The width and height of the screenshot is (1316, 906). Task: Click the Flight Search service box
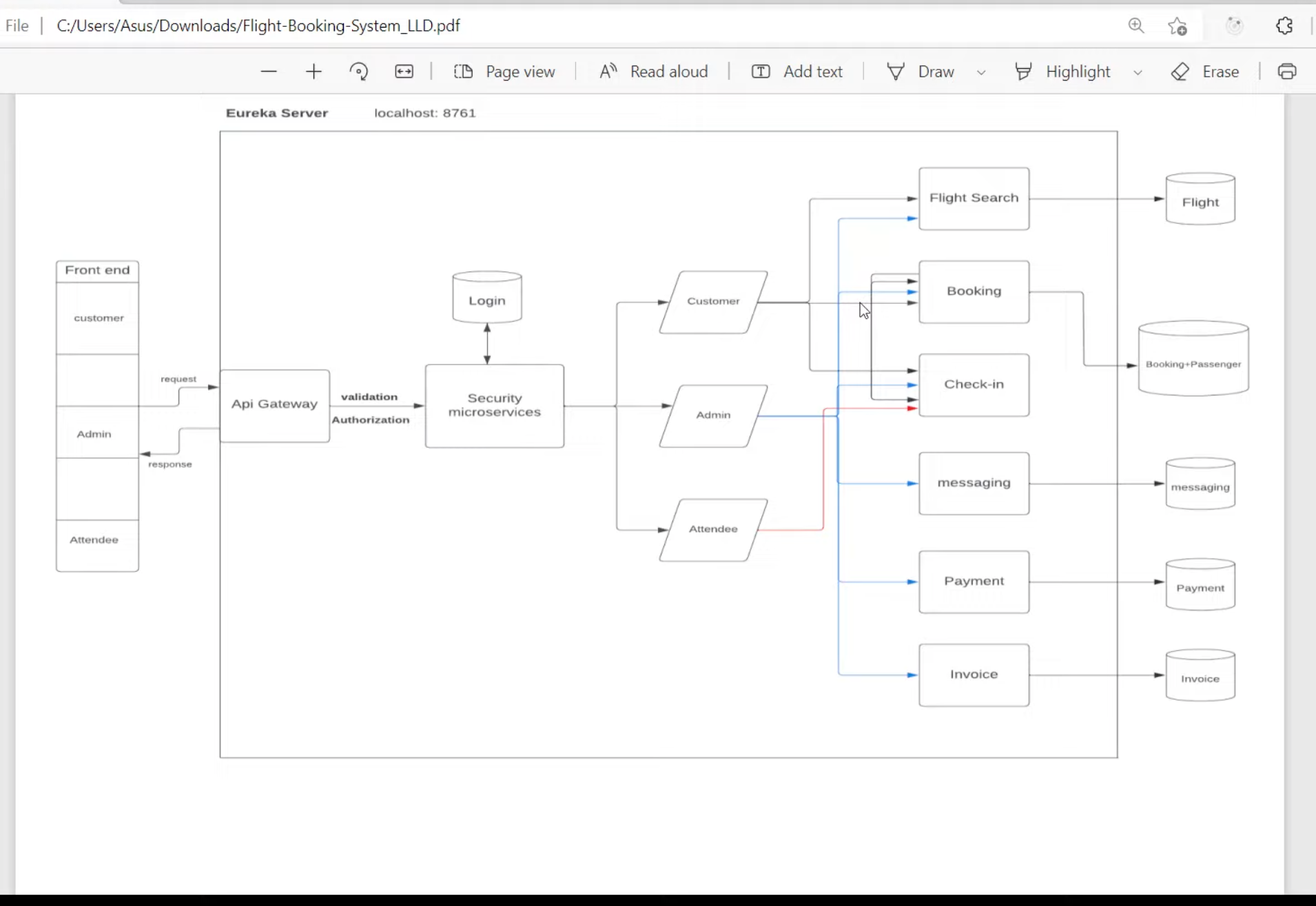974,198
